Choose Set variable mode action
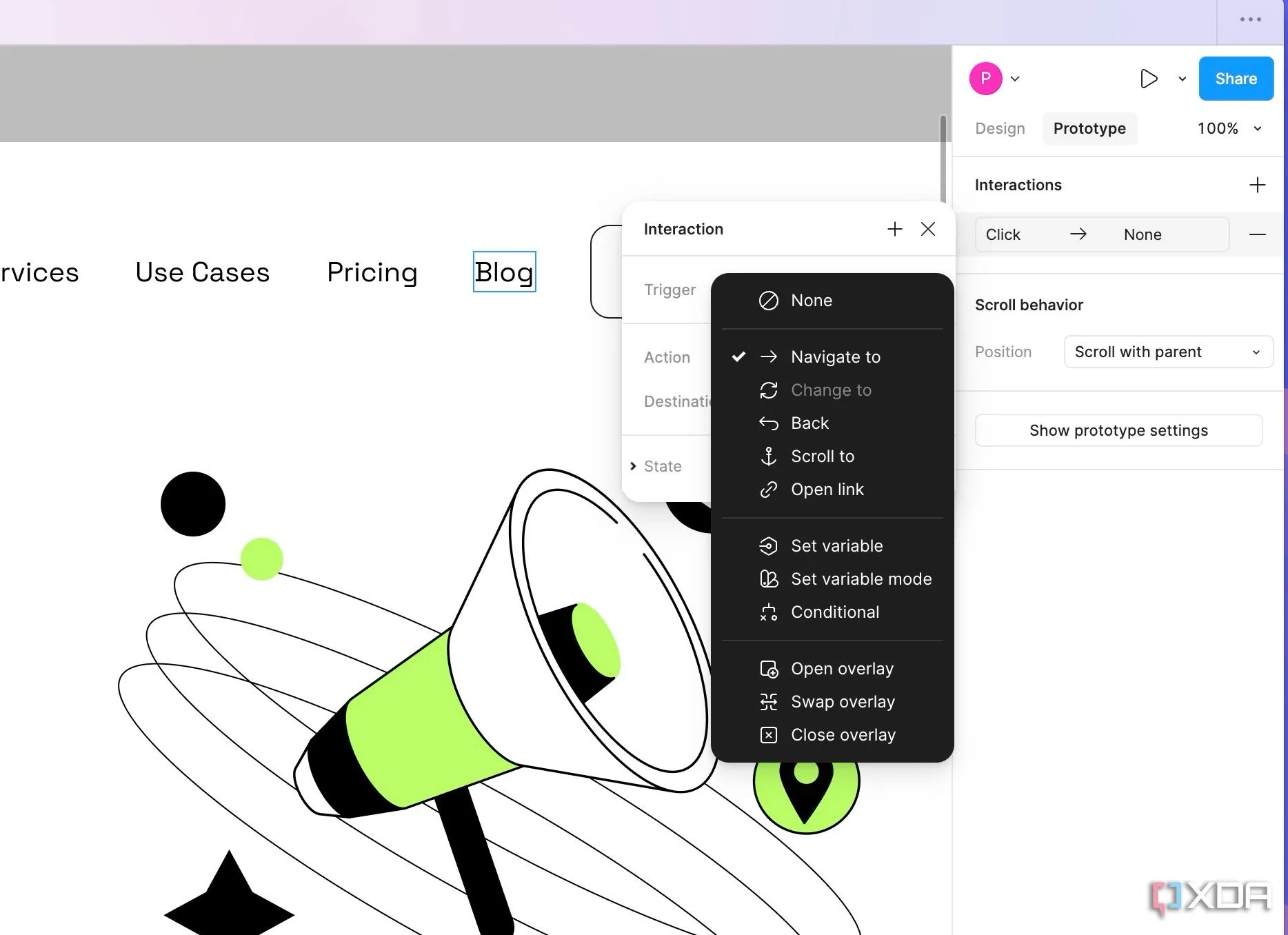Image resolution: width=1288 pixels, height=935 pixels. coord(832,579)
